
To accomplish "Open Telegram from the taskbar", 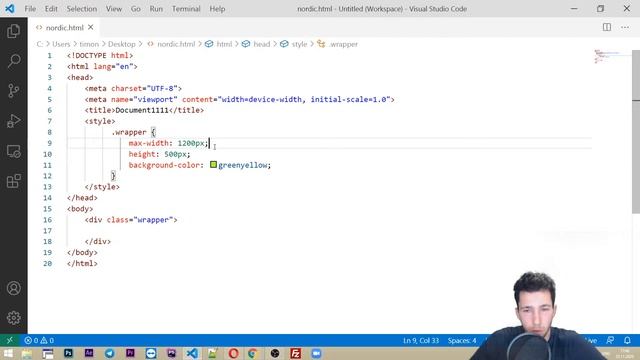I will click(109, 353).
